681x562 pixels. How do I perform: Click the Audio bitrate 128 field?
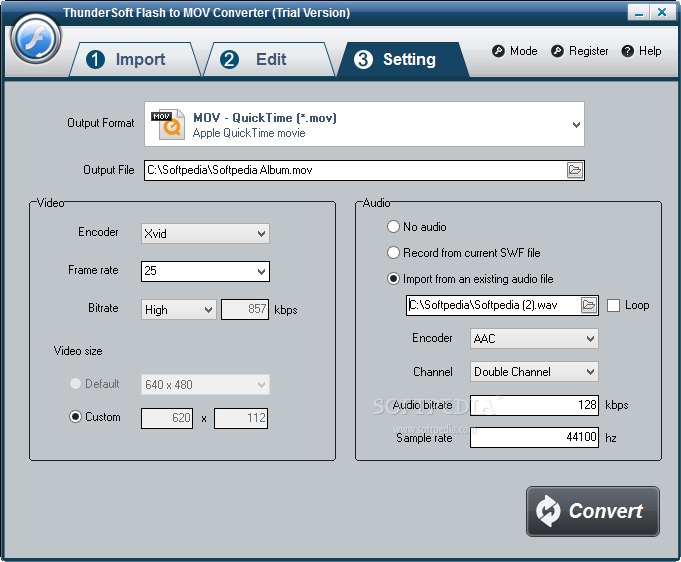click(x=534, y=405)
